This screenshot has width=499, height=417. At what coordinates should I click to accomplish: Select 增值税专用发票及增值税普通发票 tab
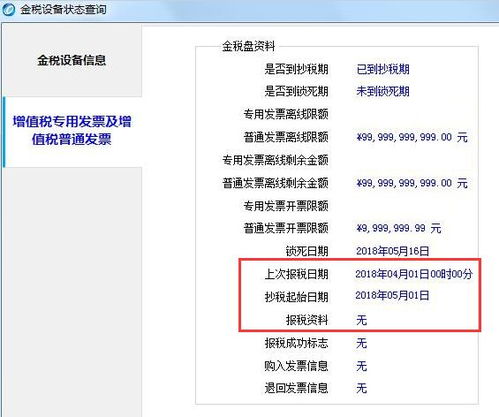pyautogui.click(x=72, y=130)
